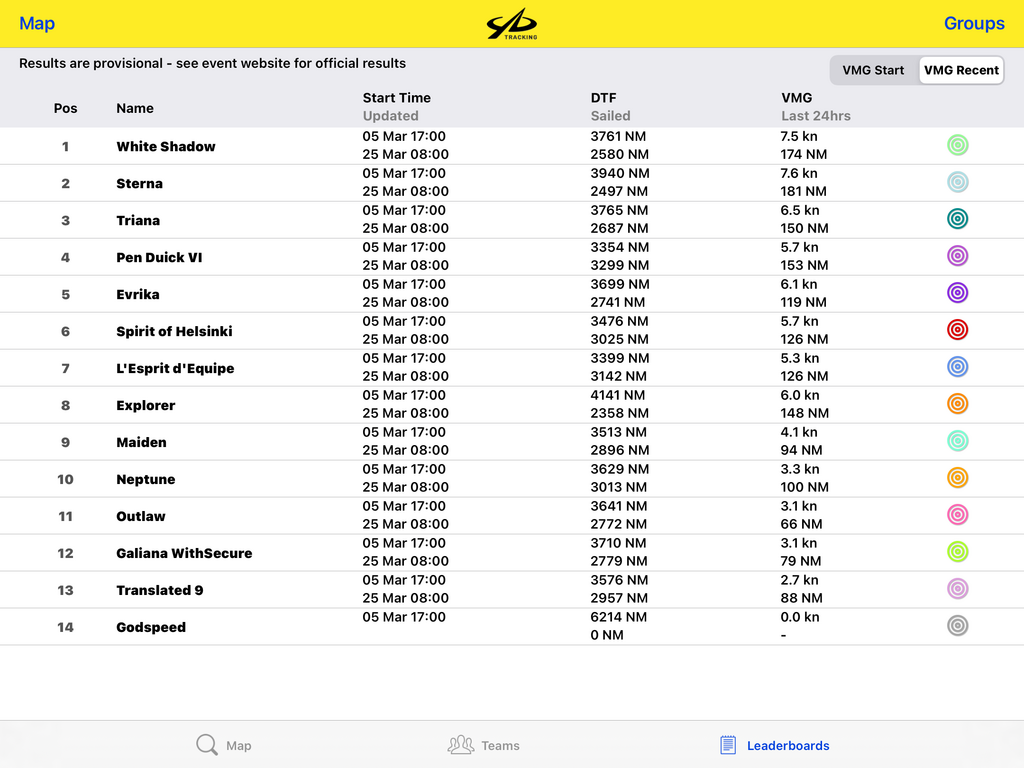Click the Updated sub-header
Viewport: 1024px width, 768px height.
point(391,116)
